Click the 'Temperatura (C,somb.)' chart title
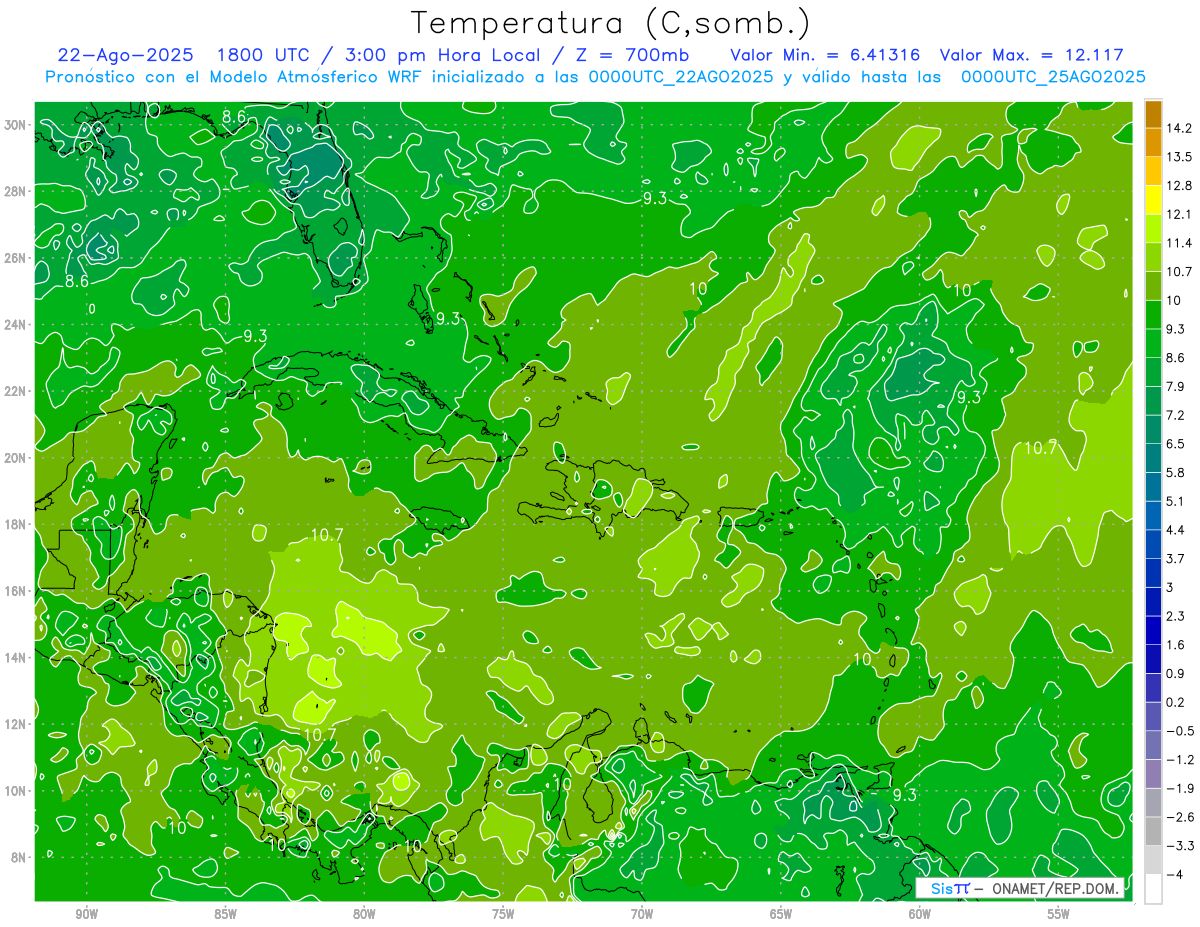This screenshot has height=927, width=1200. tap(611, 23)
